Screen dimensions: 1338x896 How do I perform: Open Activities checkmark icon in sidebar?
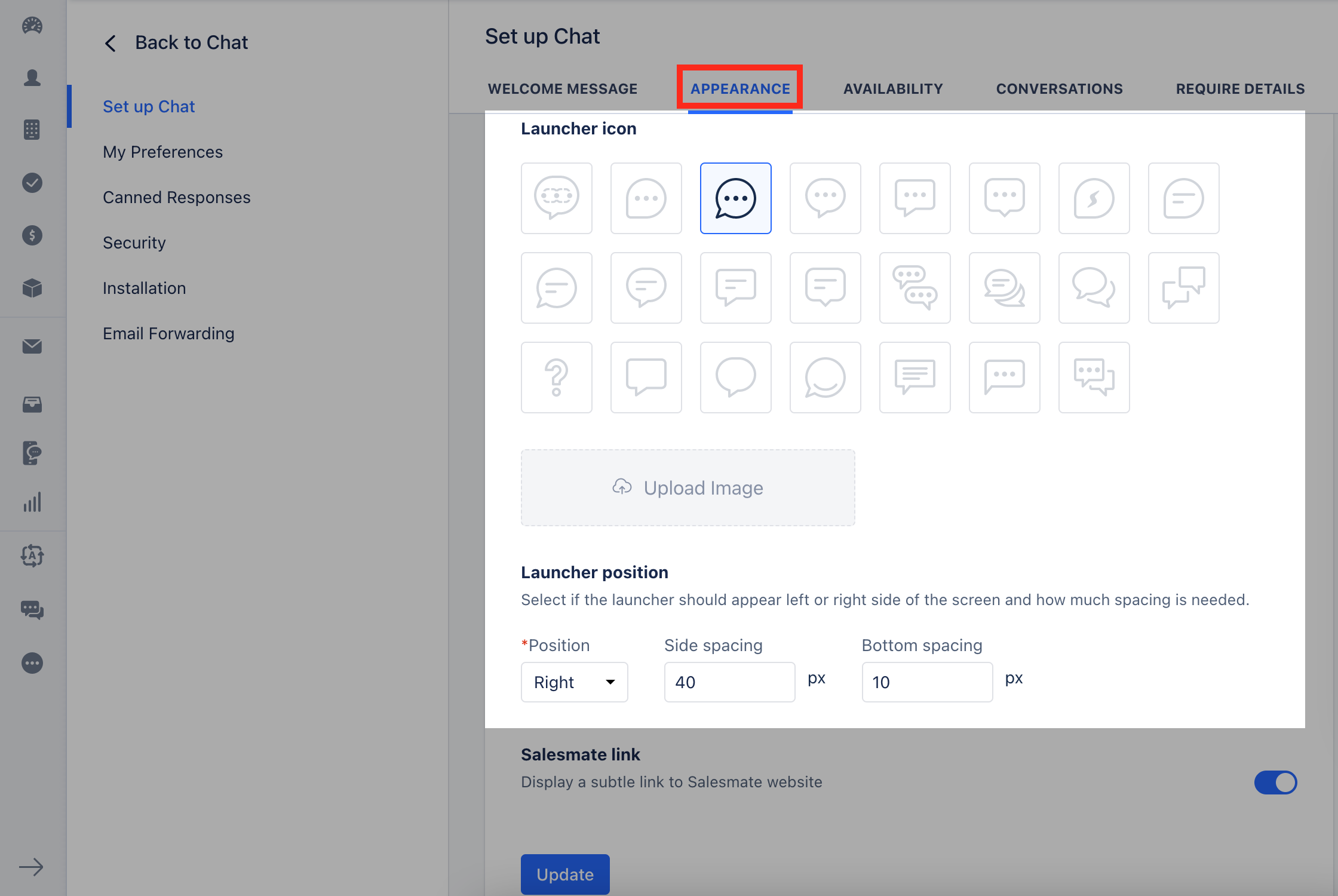[32, 183]
